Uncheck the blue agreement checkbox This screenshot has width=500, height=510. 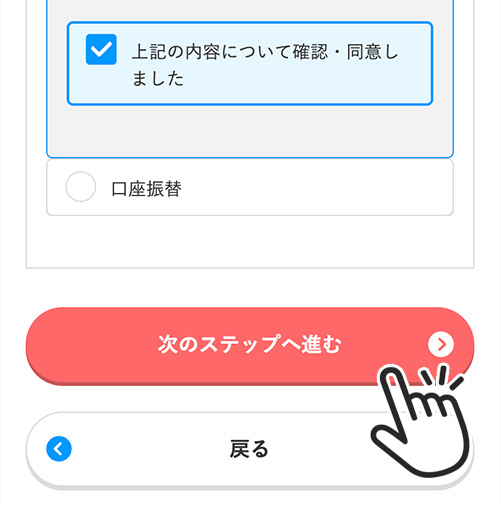click(101, 49)
